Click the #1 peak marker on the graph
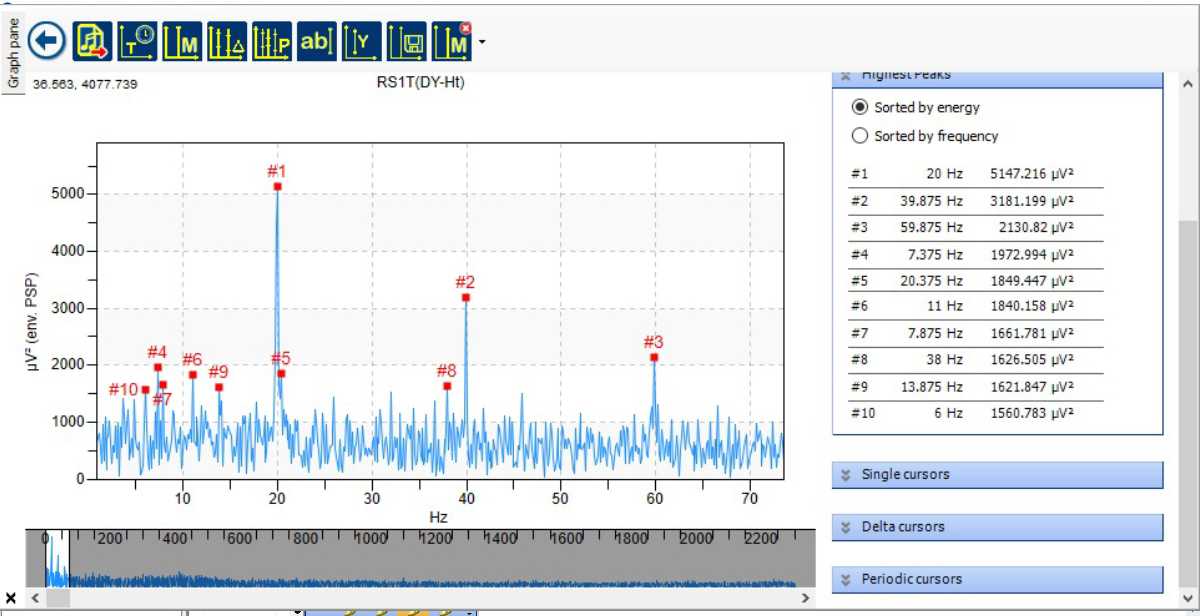 click(x=277, y=186)
